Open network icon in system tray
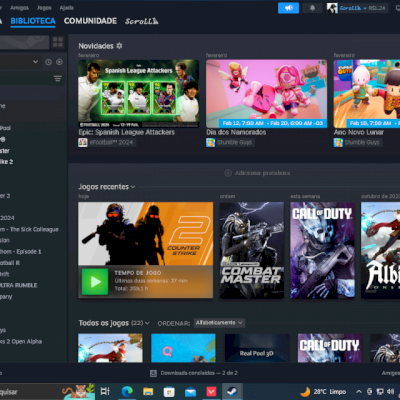This screenshot has width=400, height=400. [380, 392]
